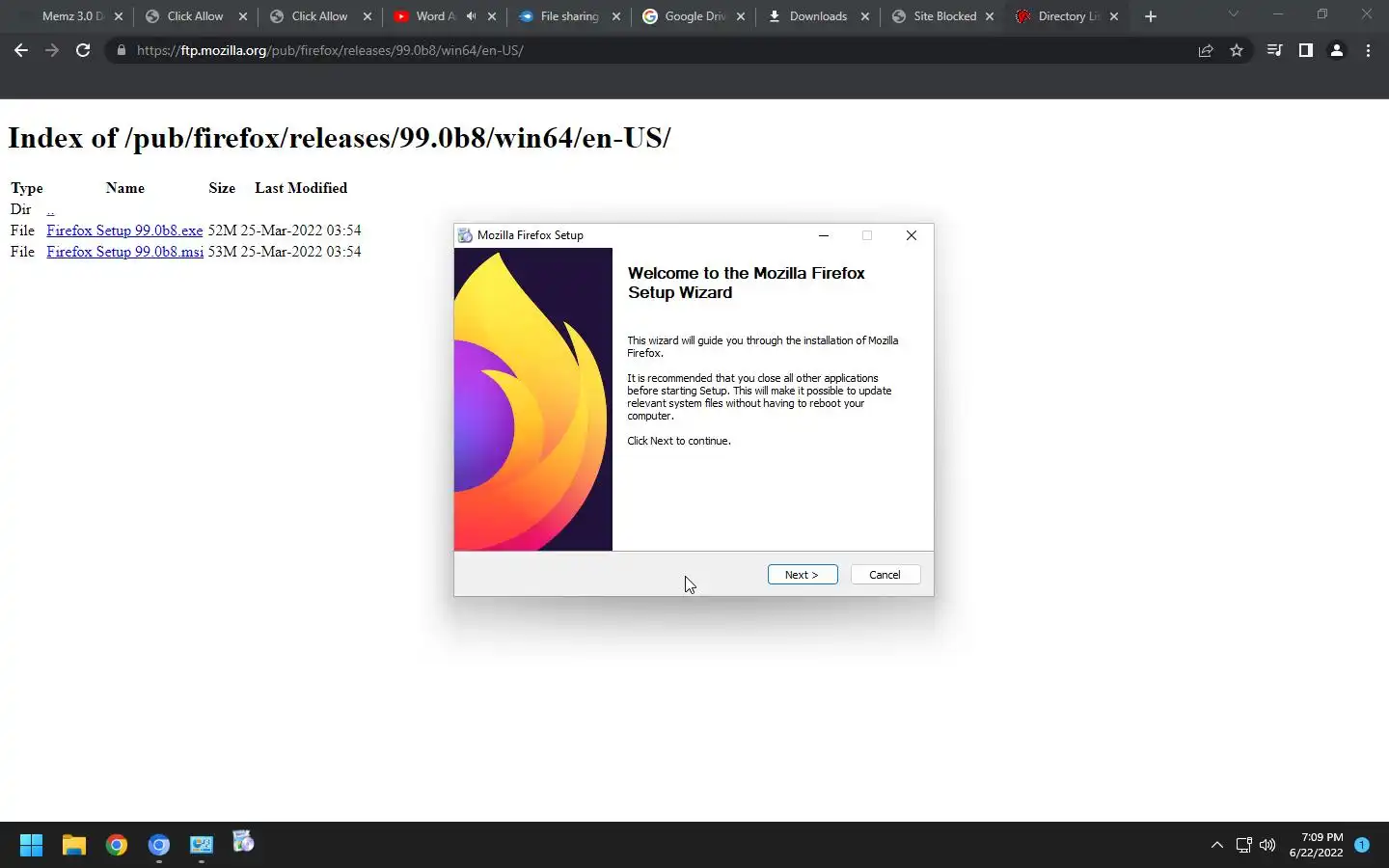Open Google Chrome taskbar icon
This screenshot has height=868, width=1389.
117,845
